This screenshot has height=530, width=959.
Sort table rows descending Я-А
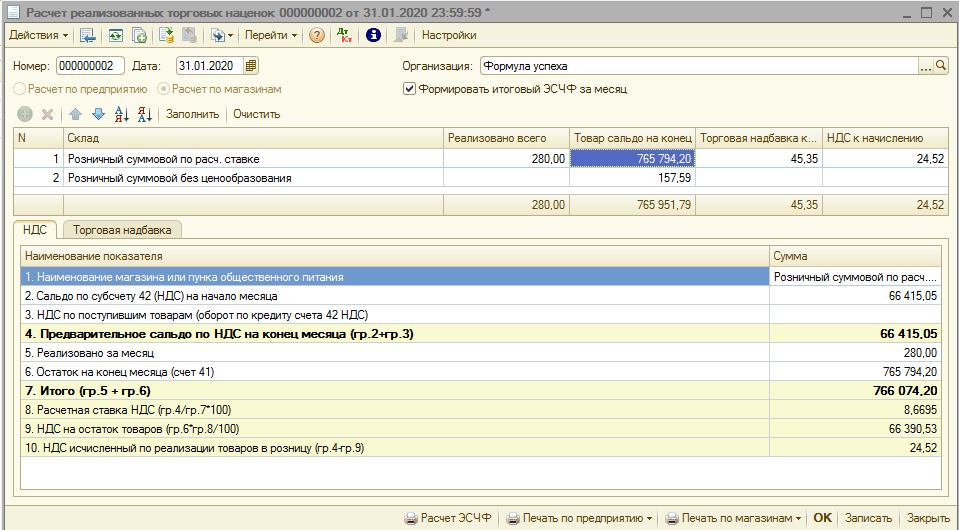point(145,114)
